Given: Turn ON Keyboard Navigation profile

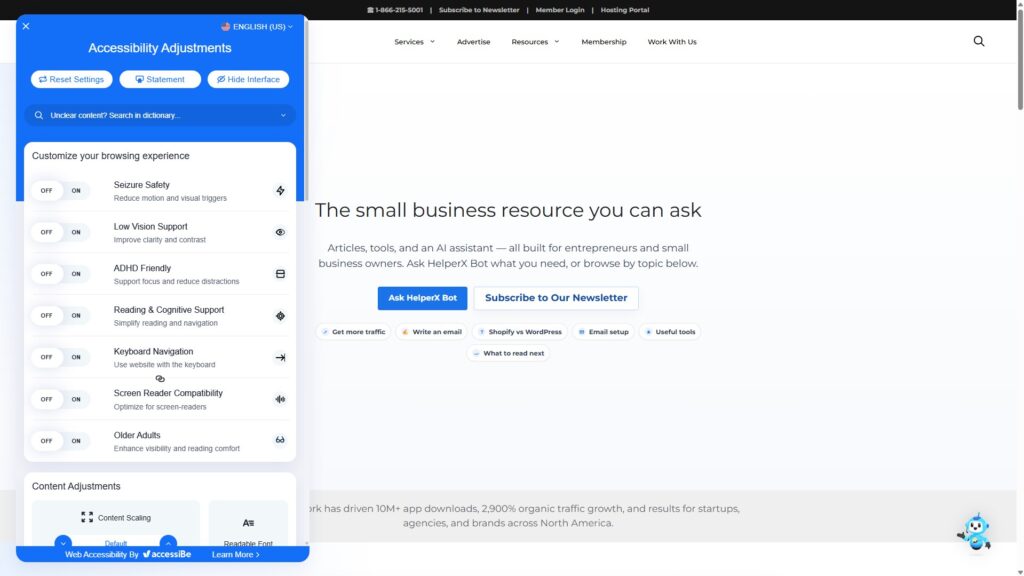Looking at the screenshot, I should click(76, 357).
